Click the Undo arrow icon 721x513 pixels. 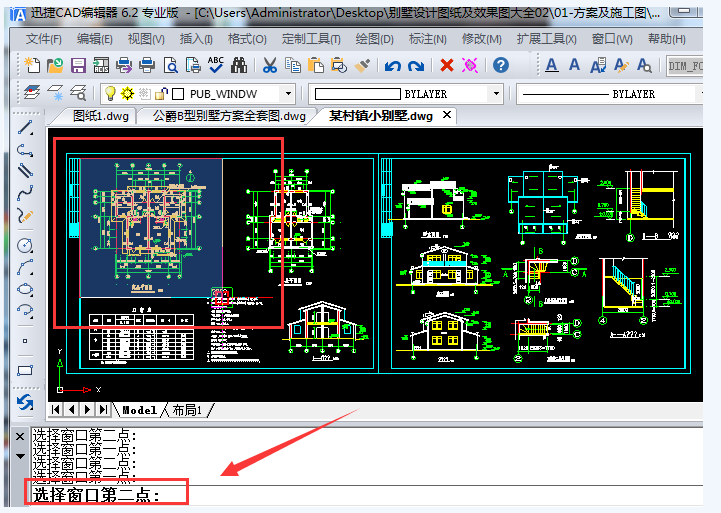392,65
